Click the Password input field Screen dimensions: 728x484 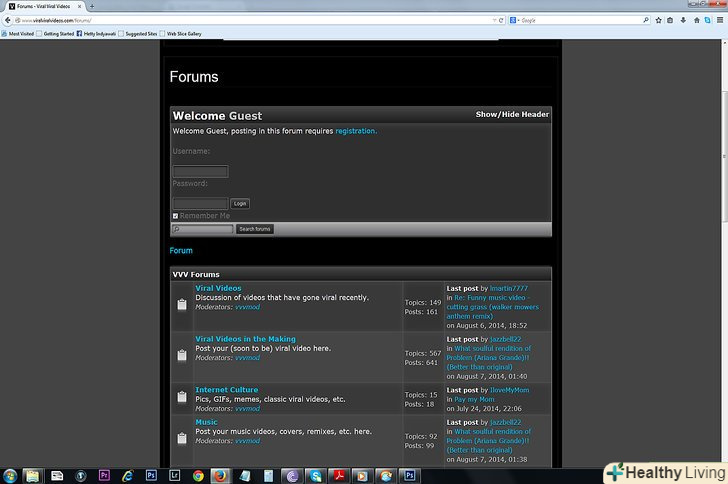200,203
